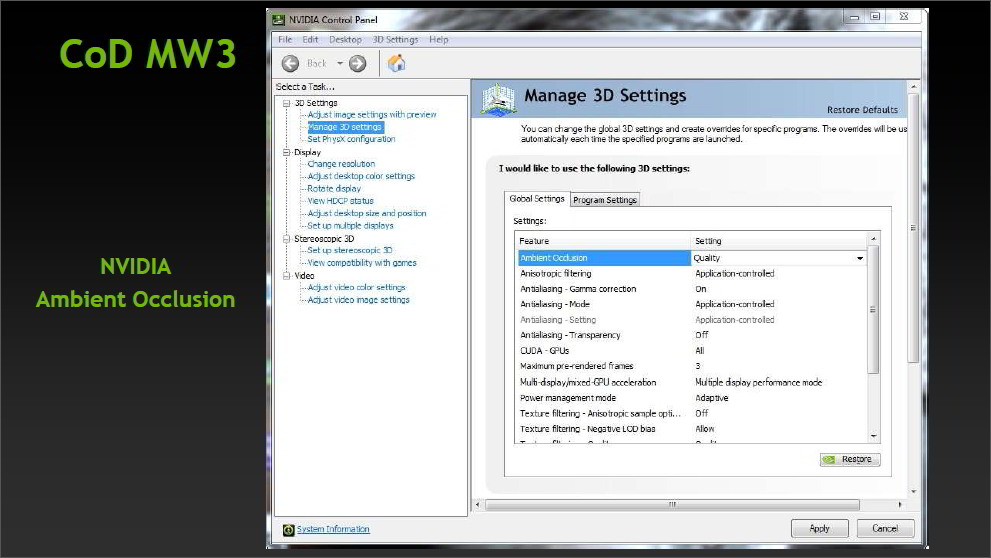Click settings list scroll down arrow
The image size is (991, 558).
point(873,436)
